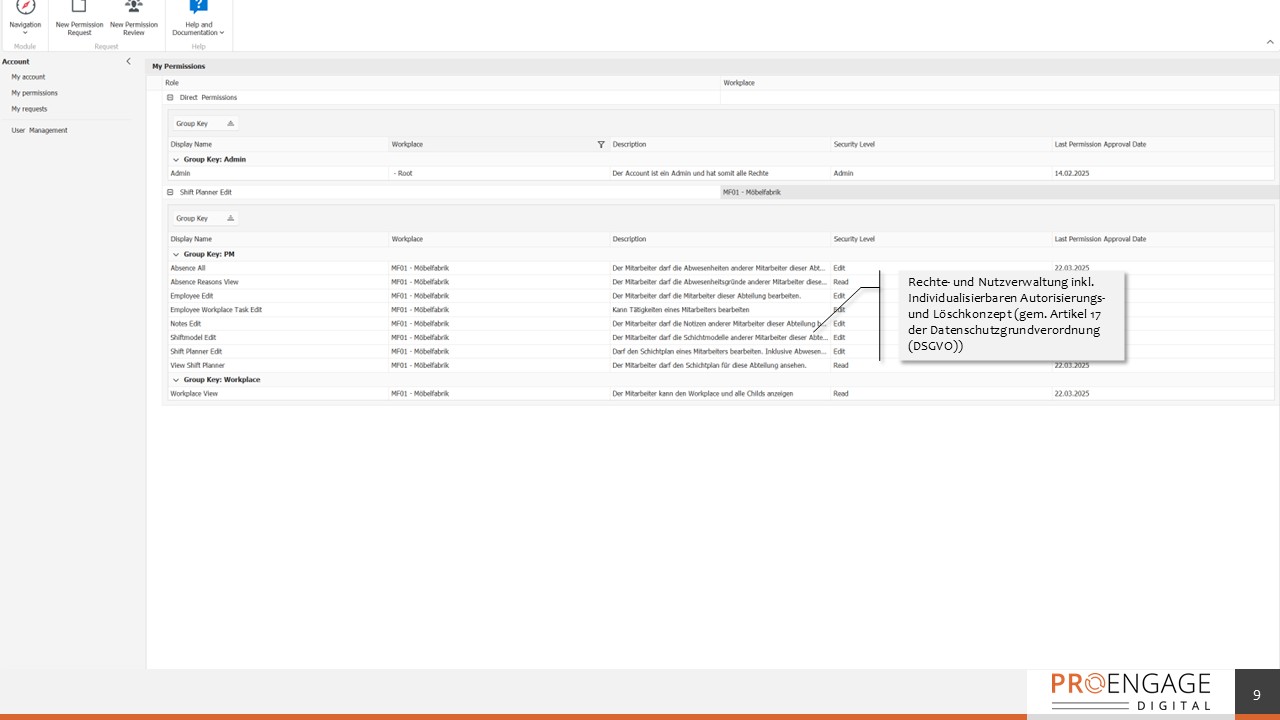Viewport: 1280px width, 720px height.
Task: Collapse the Group Key: Admin group
Action: [176, 160]
